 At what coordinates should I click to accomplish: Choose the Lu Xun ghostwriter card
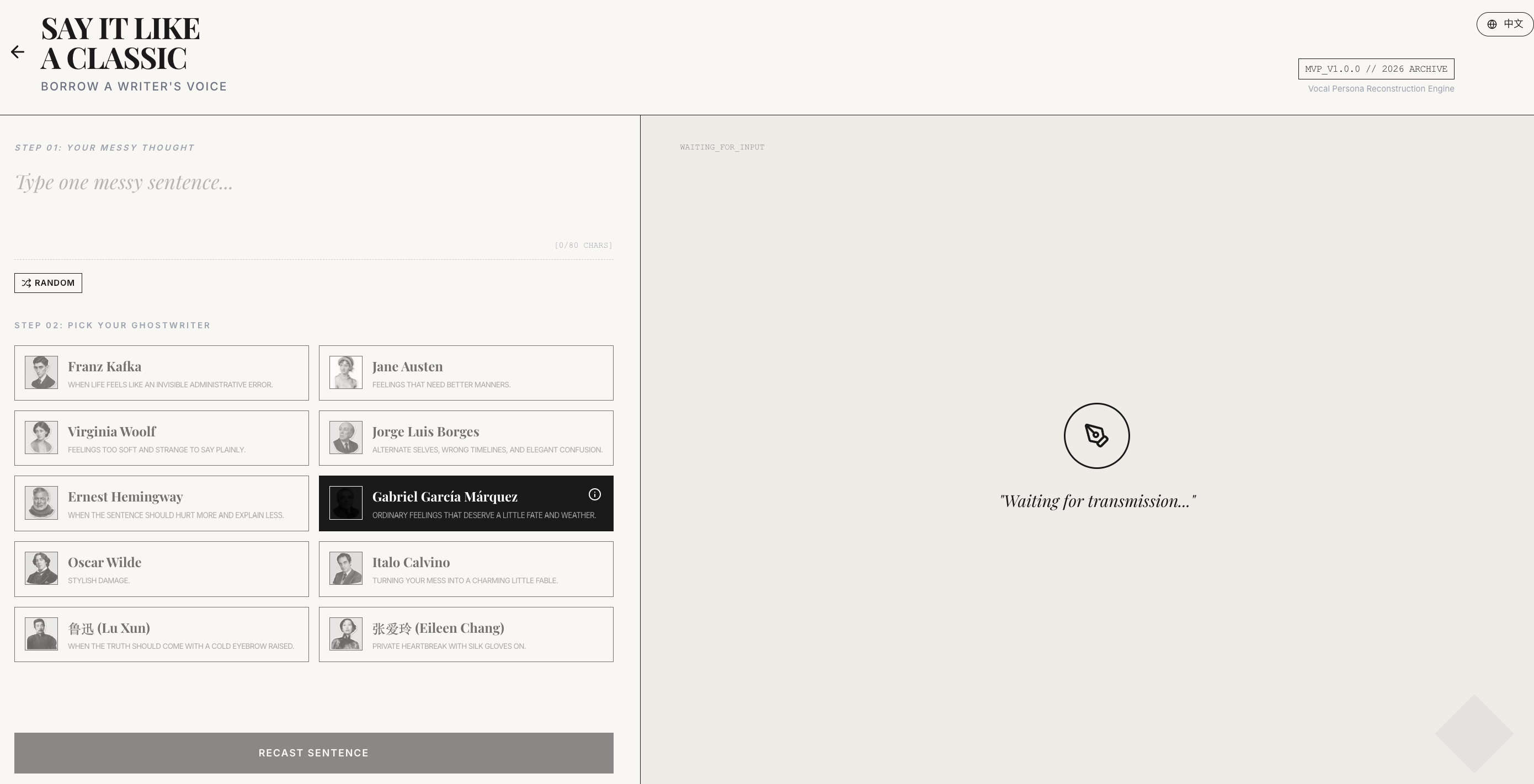pyautogui.click(x=161, y=634)
